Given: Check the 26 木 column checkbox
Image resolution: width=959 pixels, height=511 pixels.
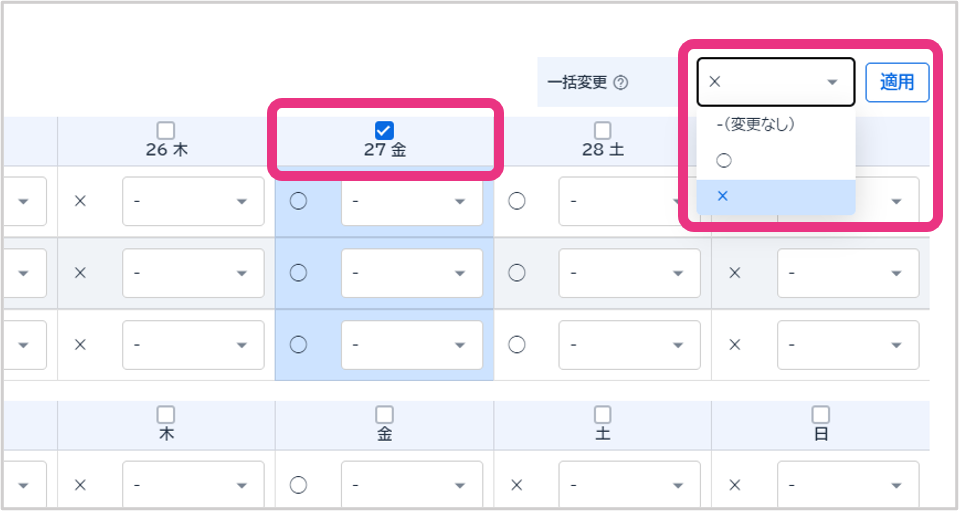Looking at the screenshot, I should 166,130.
